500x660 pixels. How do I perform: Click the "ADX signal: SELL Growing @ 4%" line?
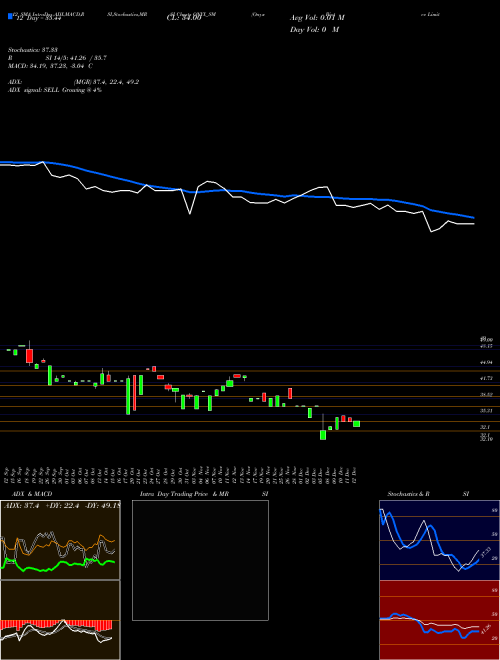click(x=55, y=90)
